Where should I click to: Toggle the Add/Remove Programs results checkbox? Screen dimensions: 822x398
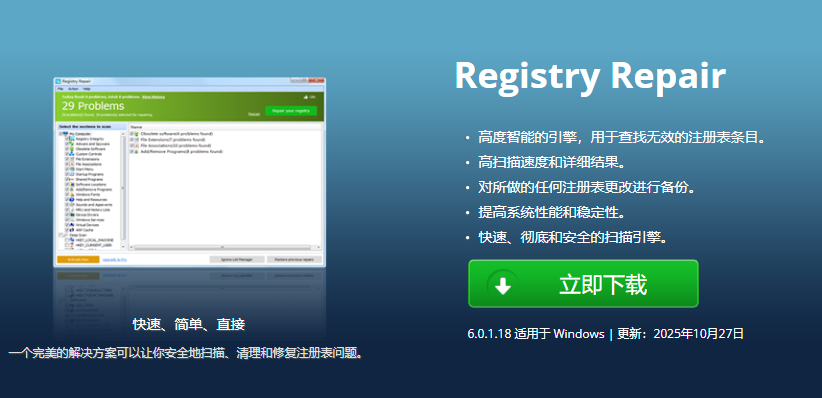132,151
